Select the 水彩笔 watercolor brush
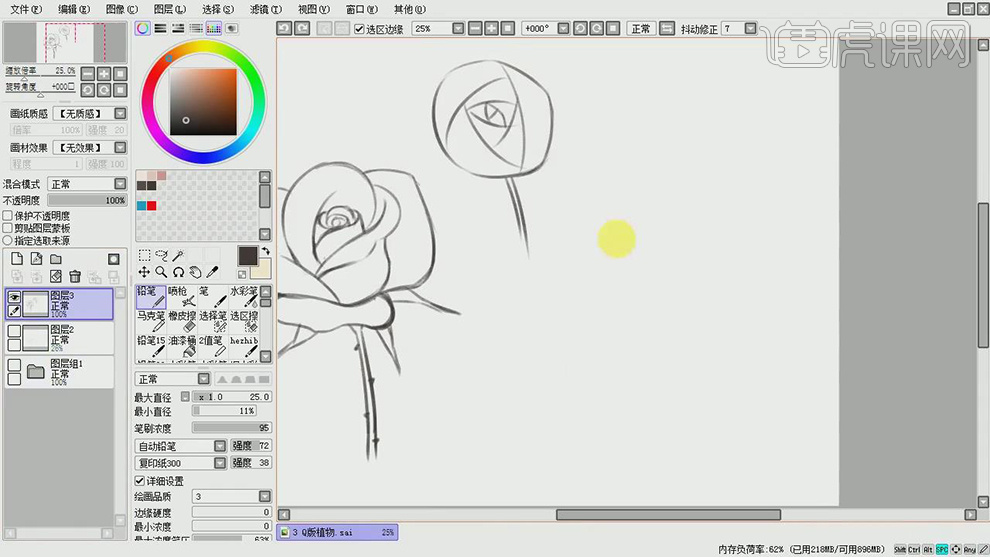Viewport: 990px width, 557px height. click(244, 296)
